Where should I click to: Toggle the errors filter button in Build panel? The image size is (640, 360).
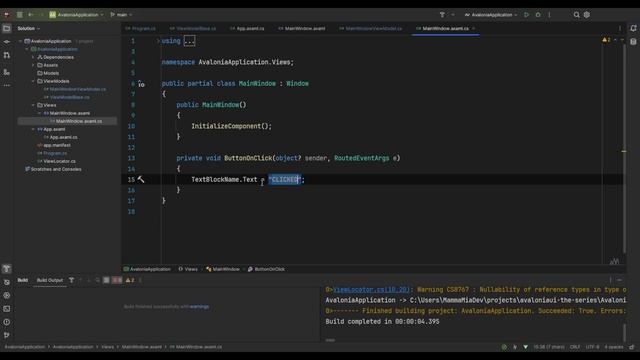(117, 280)
